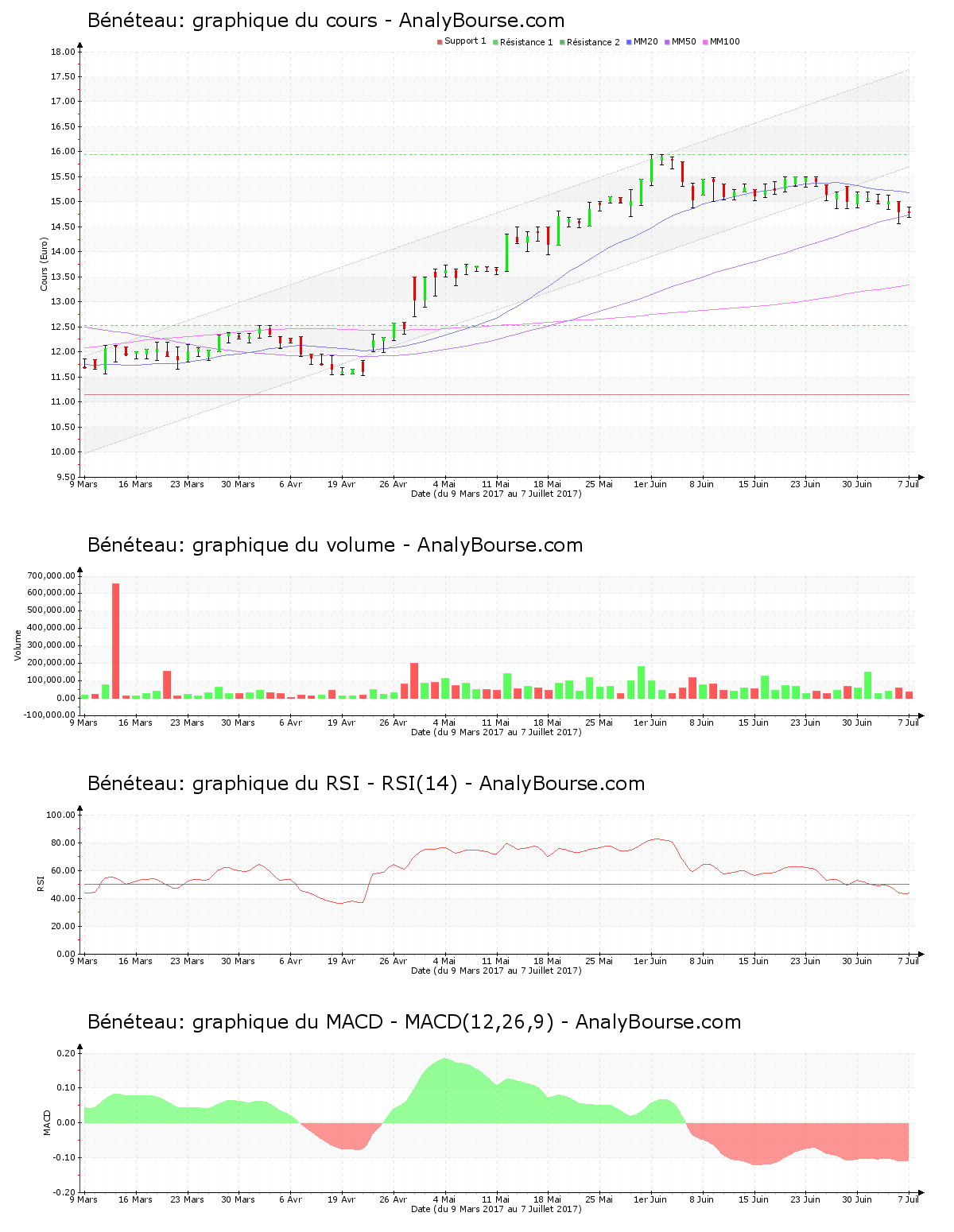
Task: Click the vertical 'MACD' axis label
Action: coord(47,1122)
